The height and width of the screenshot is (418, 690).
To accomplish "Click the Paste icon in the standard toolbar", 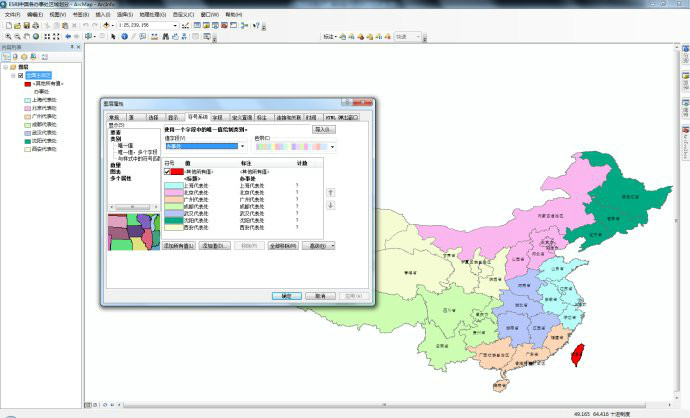I will [x=65, y=26].
